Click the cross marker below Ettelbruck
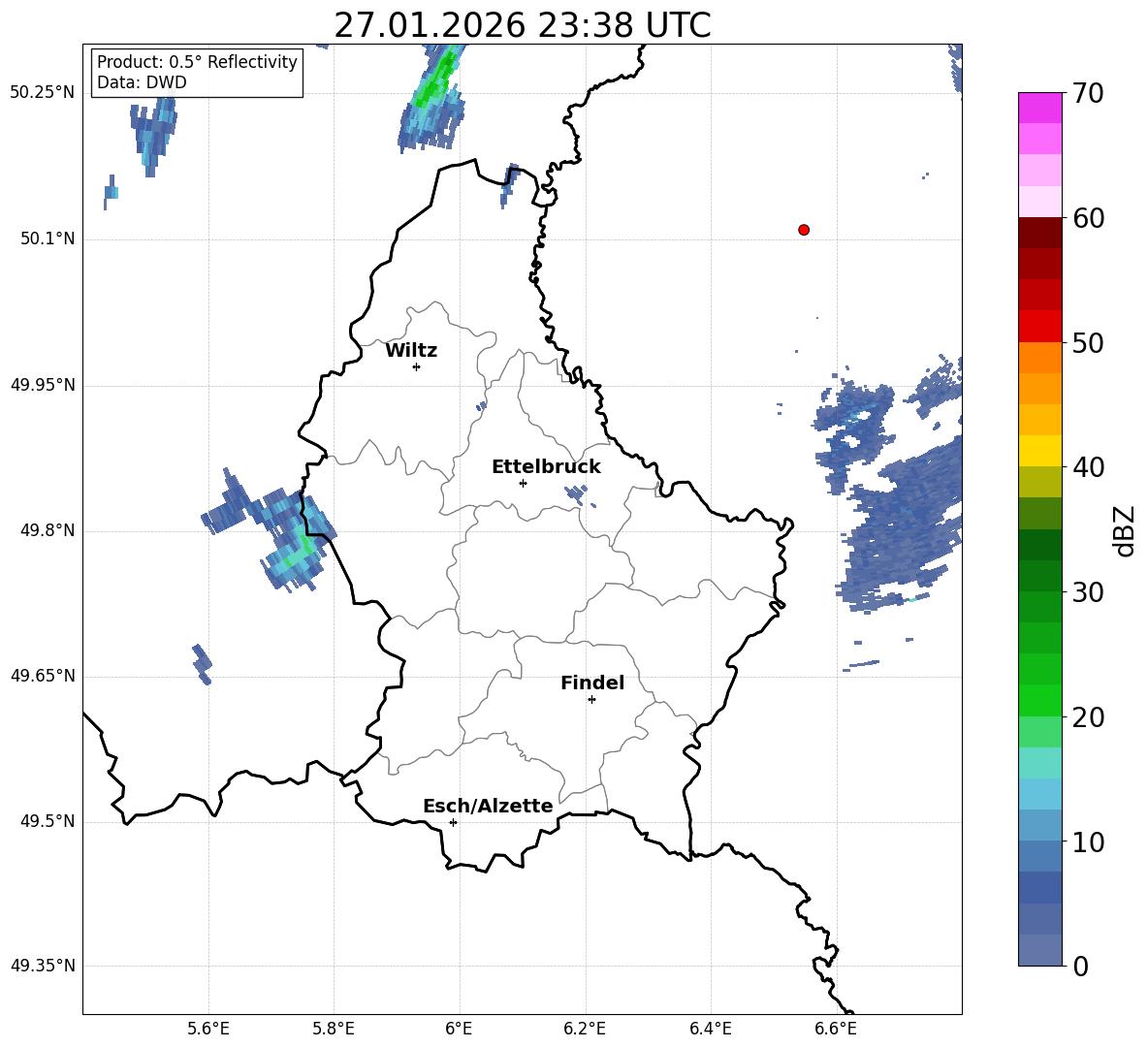The image size is (1148, 1048). pos(523,483)
